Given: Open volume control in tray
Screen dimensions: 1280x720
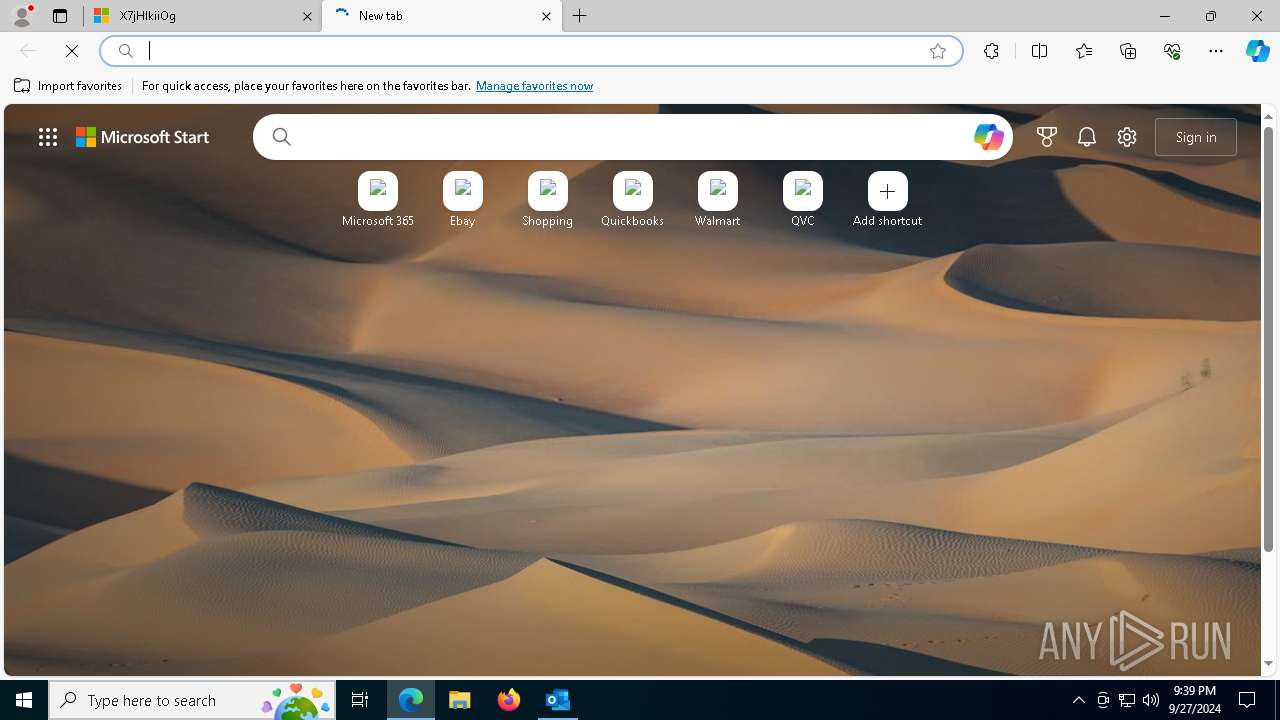Looking at the screenshot, I should click(x=1151, y=700).
